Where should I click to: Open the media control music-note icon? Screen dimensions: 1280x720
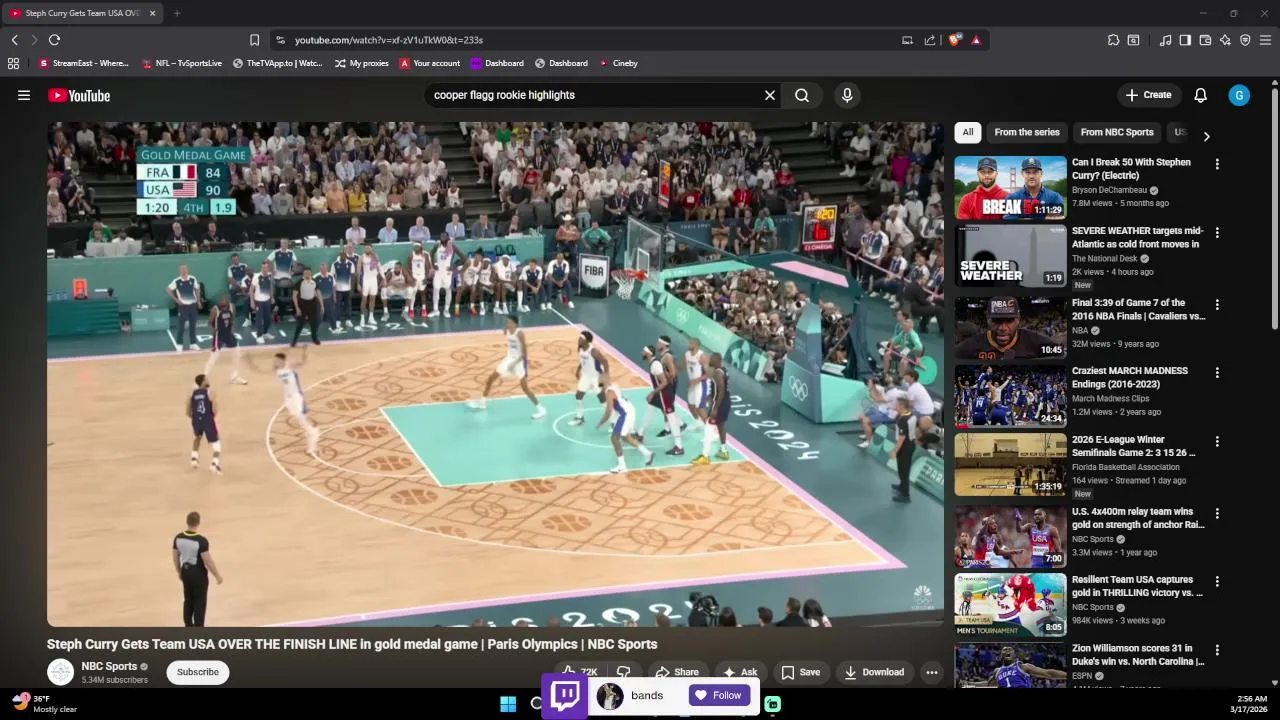click(1165, 40)
